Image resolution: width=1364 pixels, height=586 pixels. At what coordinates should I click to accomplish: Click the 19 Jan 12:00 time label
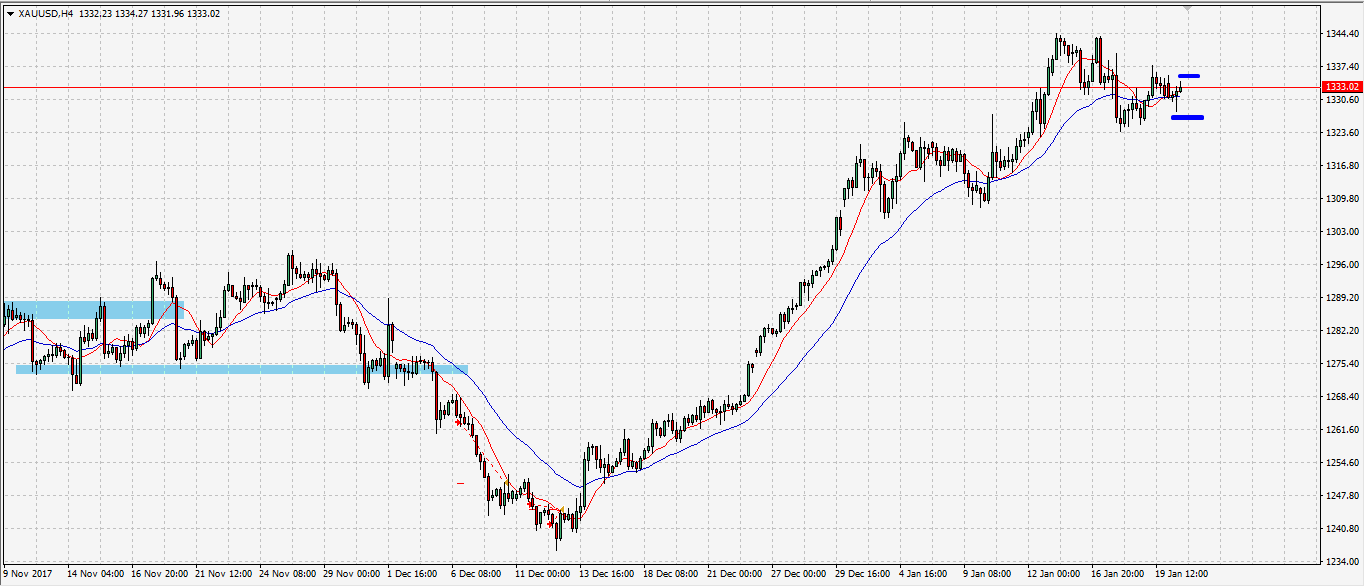tap(1183, 575)
